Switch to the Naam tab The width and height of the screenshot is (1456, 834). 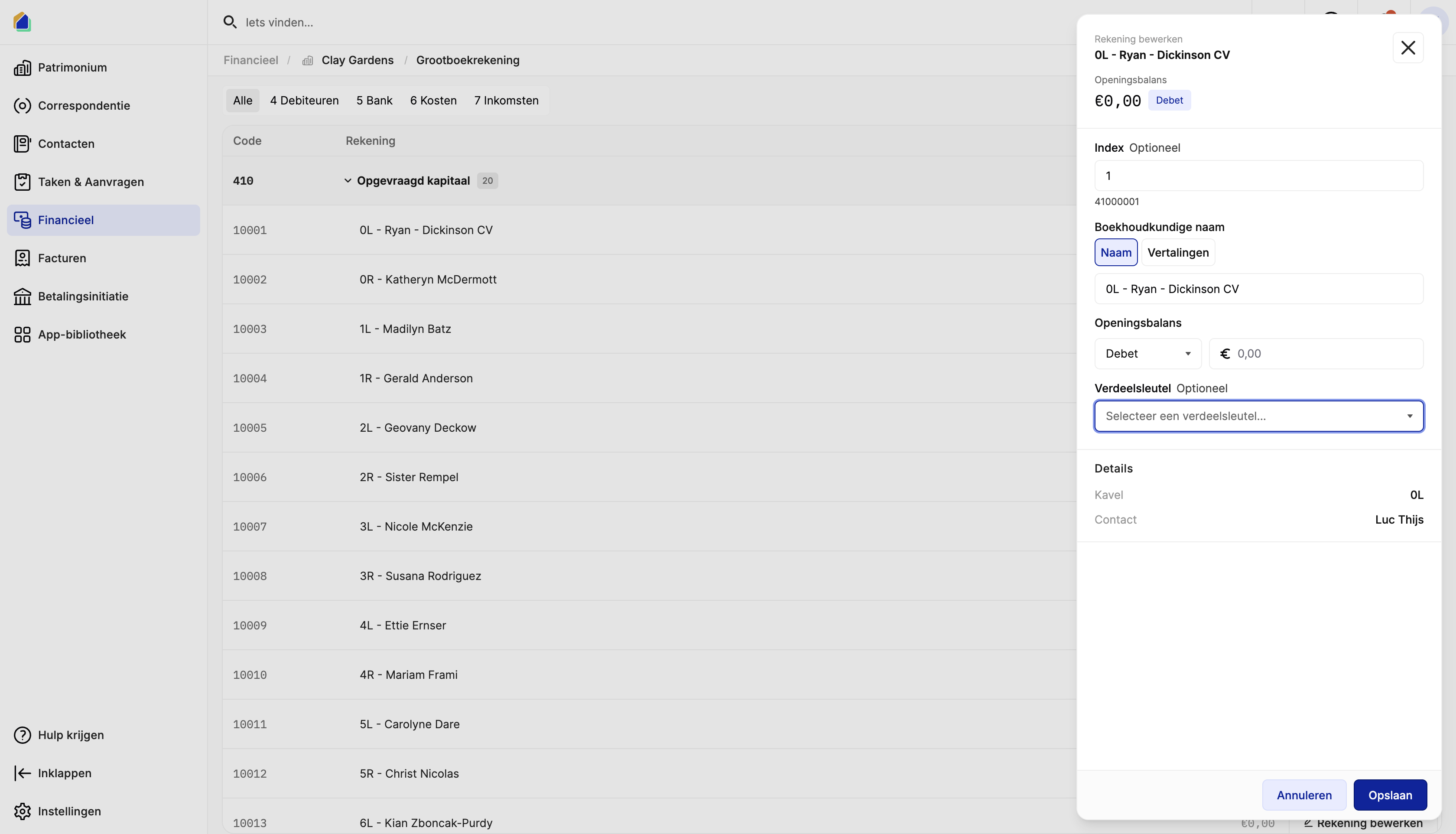coord(1116,253)
